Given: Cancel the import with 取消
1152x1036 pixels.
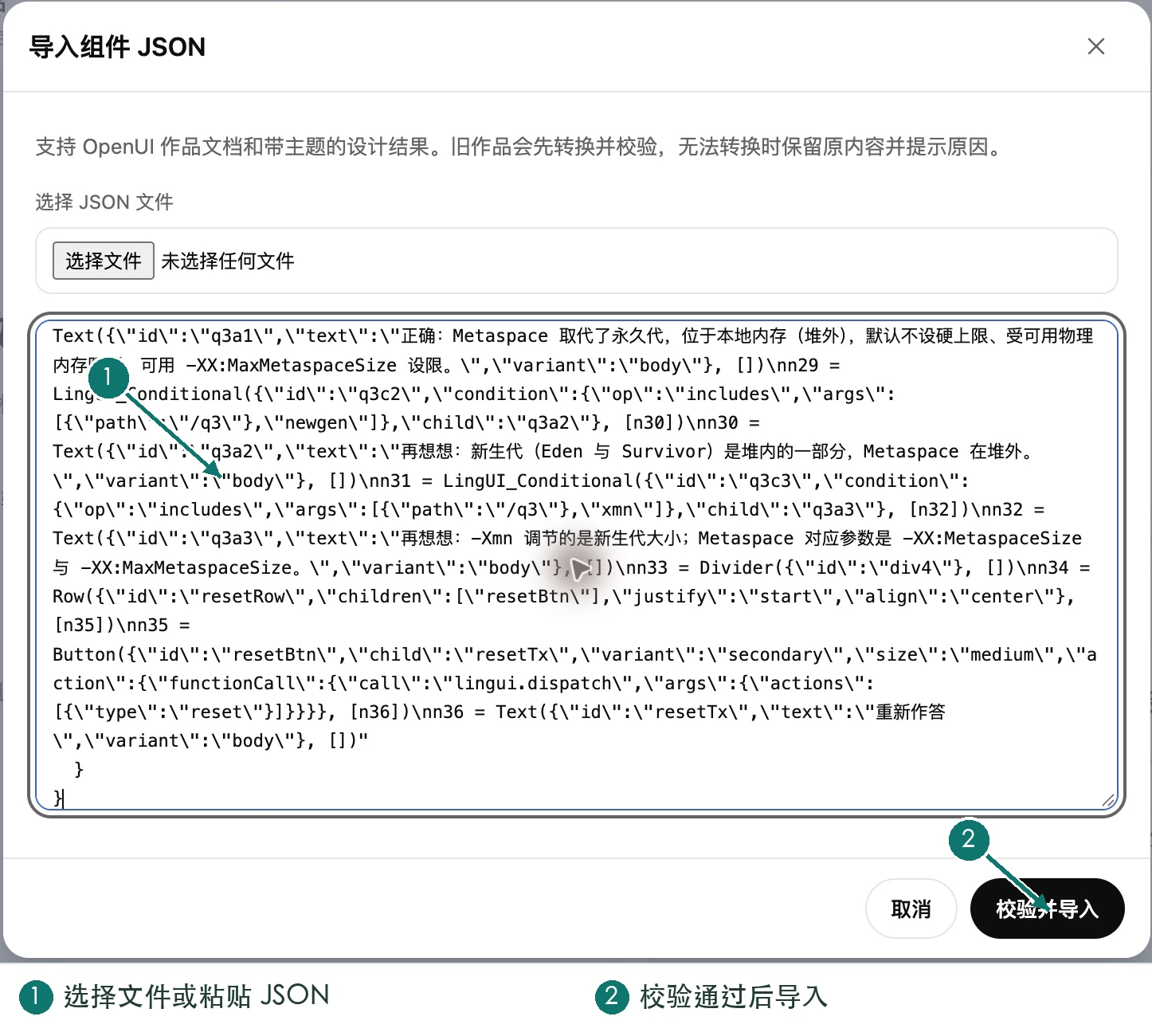Looking at the screenshot, I should tap(911, 908).
